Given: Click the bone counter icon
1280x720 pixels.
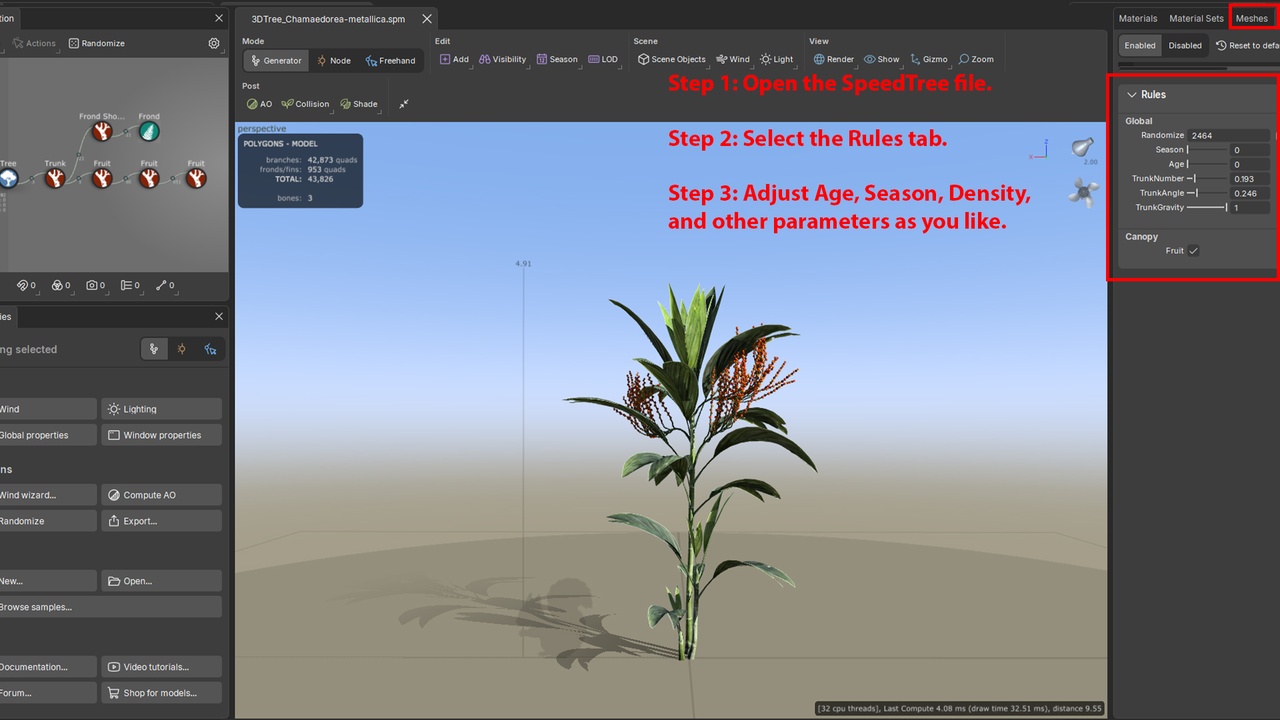Looking at the screenshot, I should click(167, 285).
